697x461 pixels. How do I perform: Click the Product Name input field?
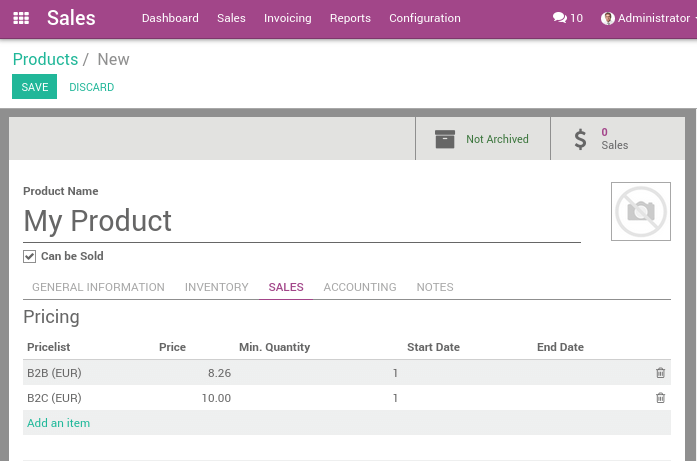(x=300, y=221)
